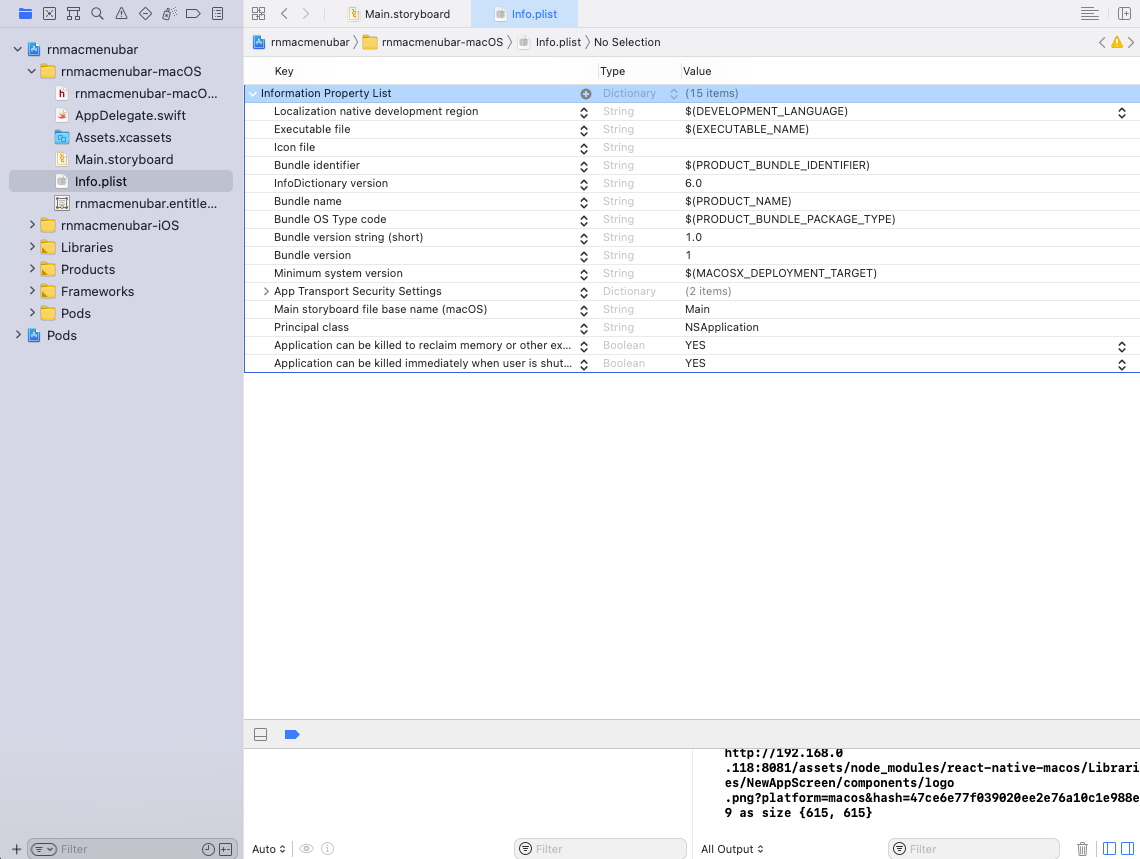Toggle the variables view pane
Screen dimensions: 1140x859
point(1109,849)
